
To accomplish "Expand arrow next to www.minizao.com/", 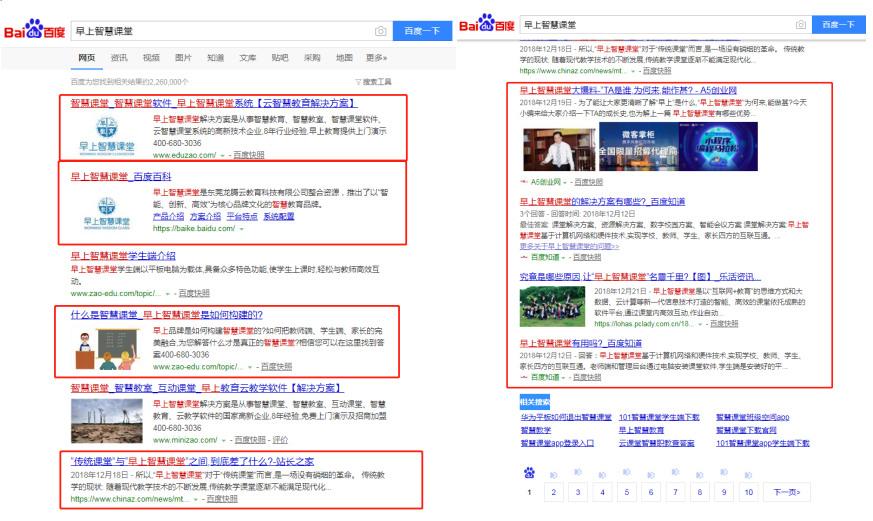I will (224, 440).
